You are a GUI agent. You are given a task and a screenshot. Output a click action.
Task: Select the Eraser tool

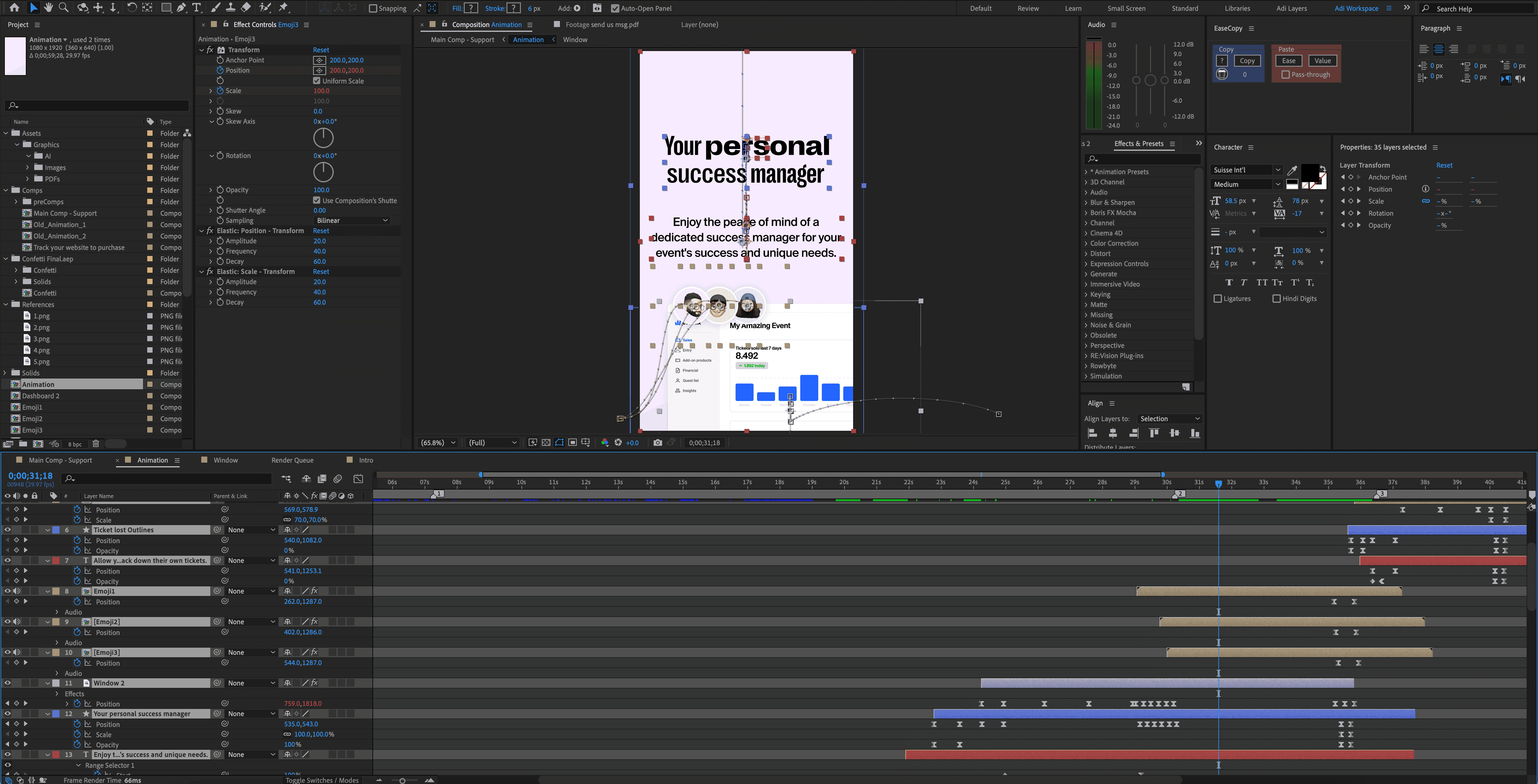[x=246, y=8]
